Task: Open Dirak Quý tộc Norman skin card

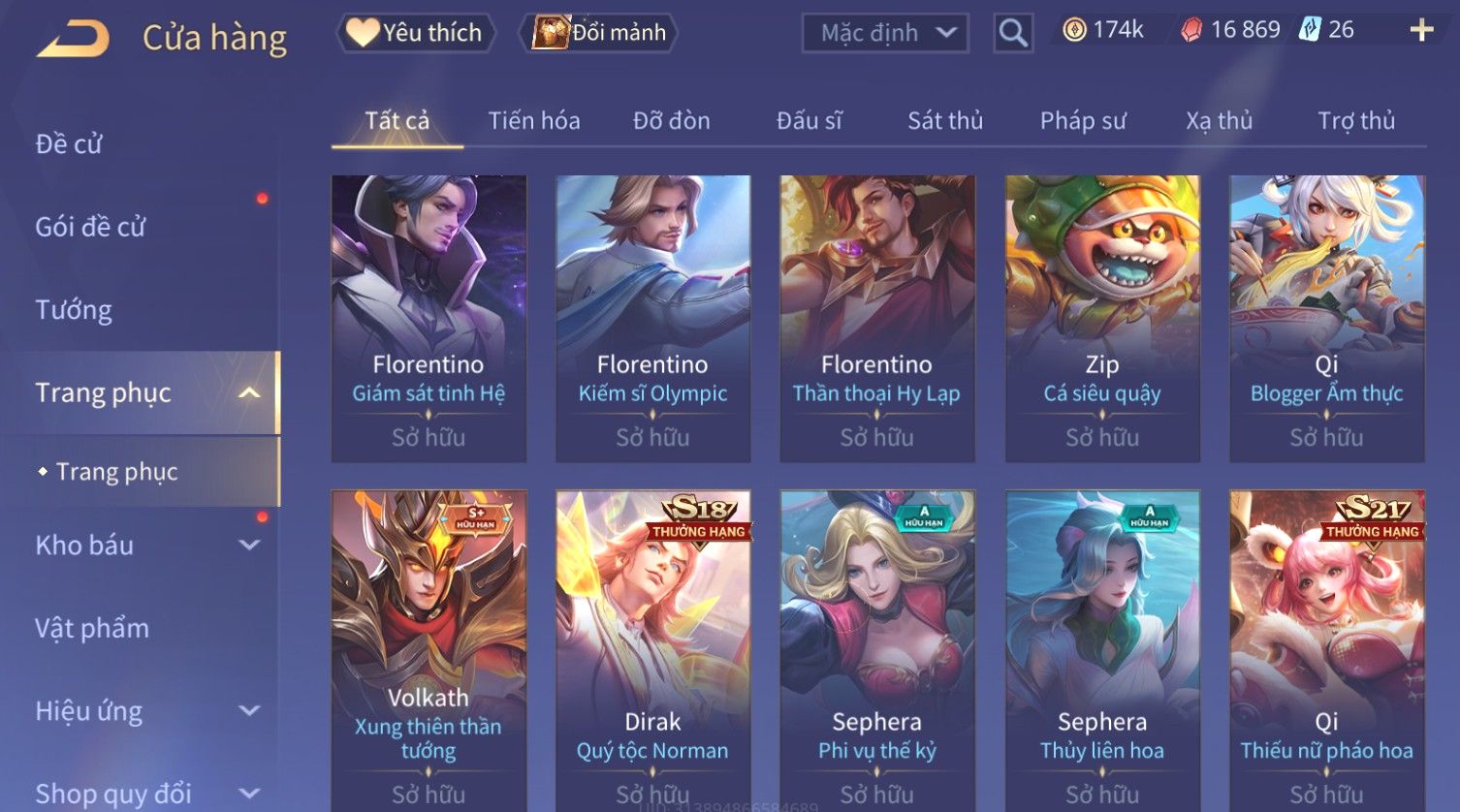Action: click(x=652, y=650)
